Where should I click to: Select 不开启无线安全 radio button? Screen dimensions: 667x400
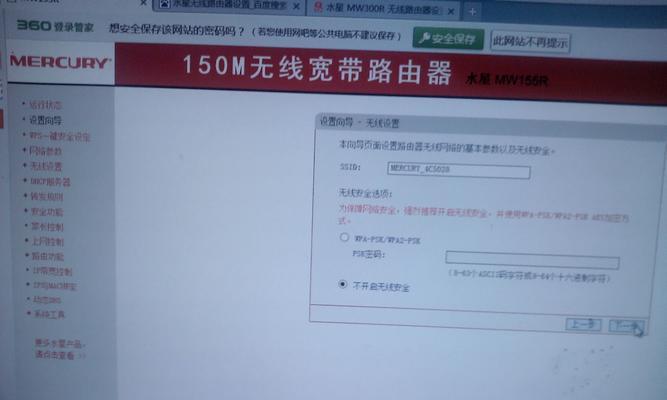[342, 284]
